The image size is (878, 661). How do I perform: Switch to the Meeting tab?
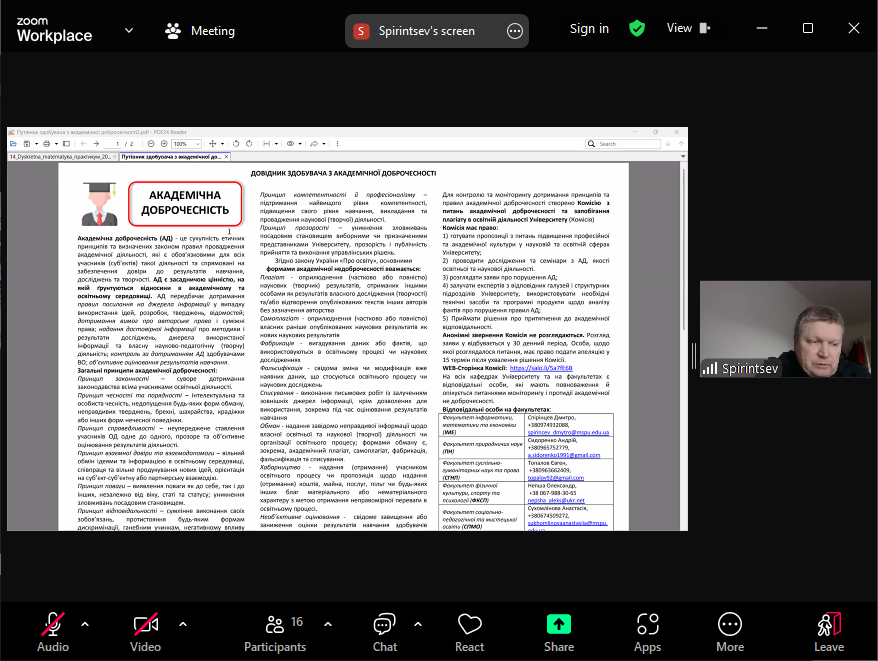pyautogui.click(x=200, y=30)
